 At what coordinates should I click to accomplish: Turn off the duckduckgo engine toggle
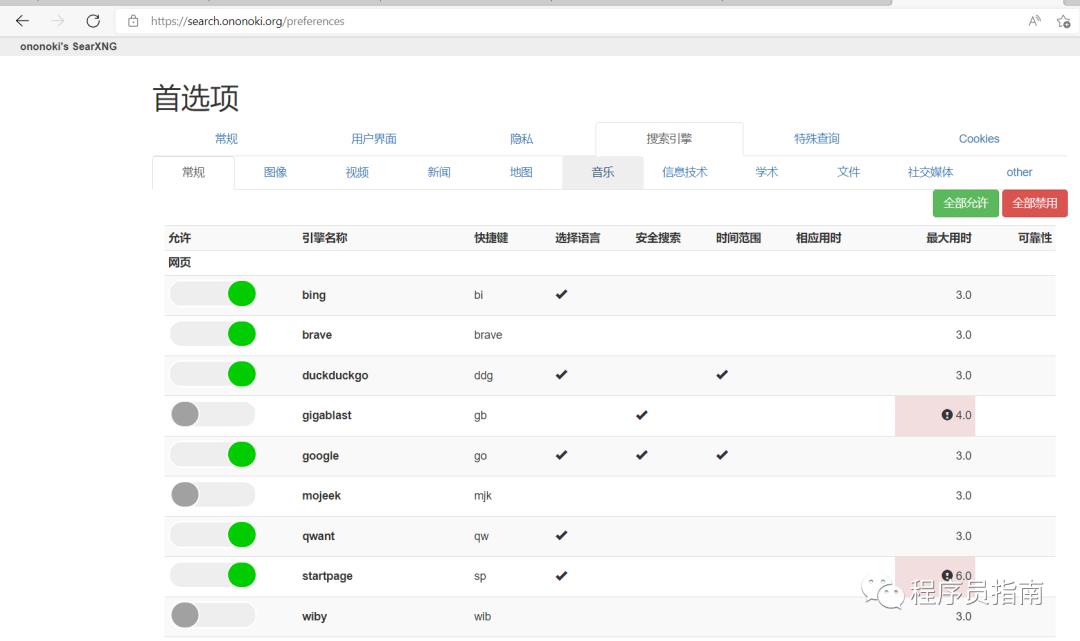tap(213, 374)
